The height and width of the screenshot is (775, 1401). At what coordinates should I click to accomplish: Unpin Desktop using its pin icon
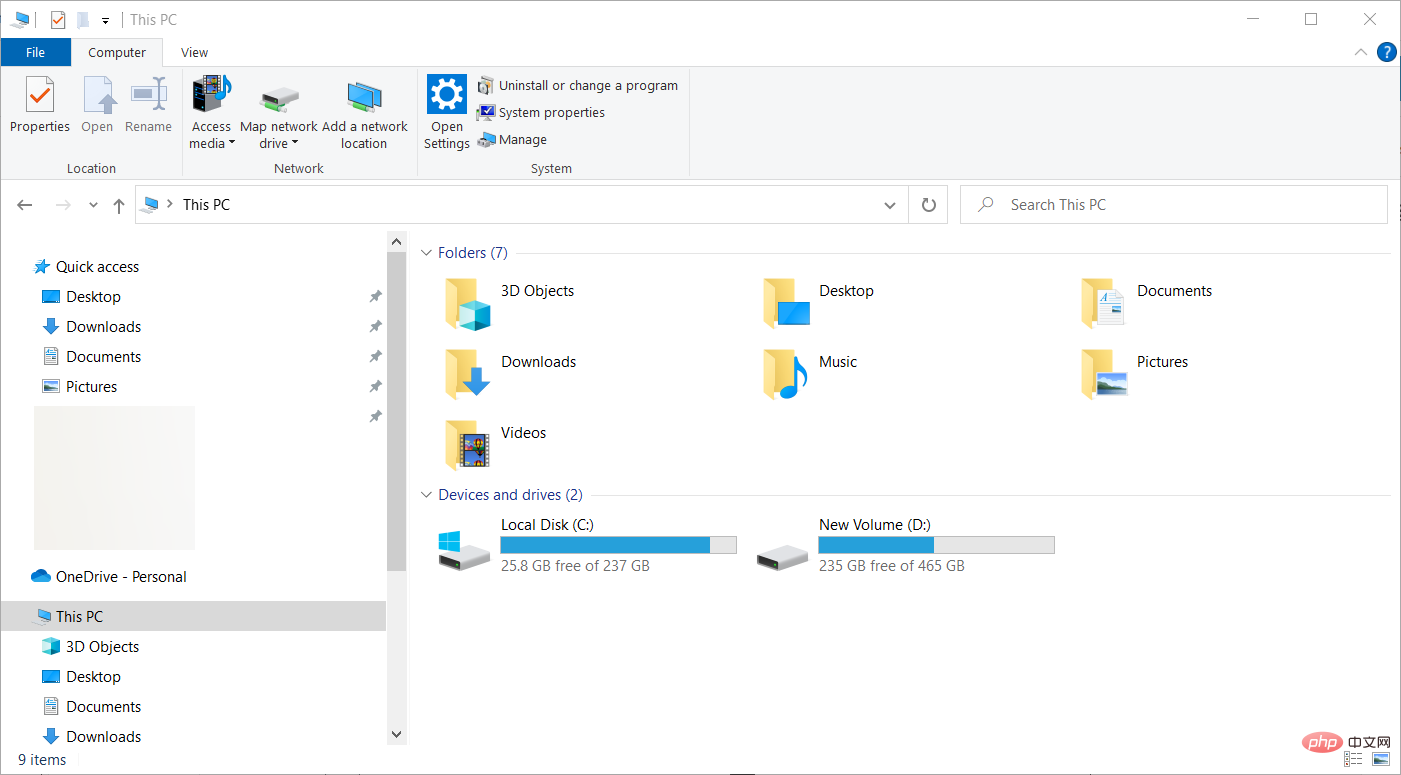(375, 297)
